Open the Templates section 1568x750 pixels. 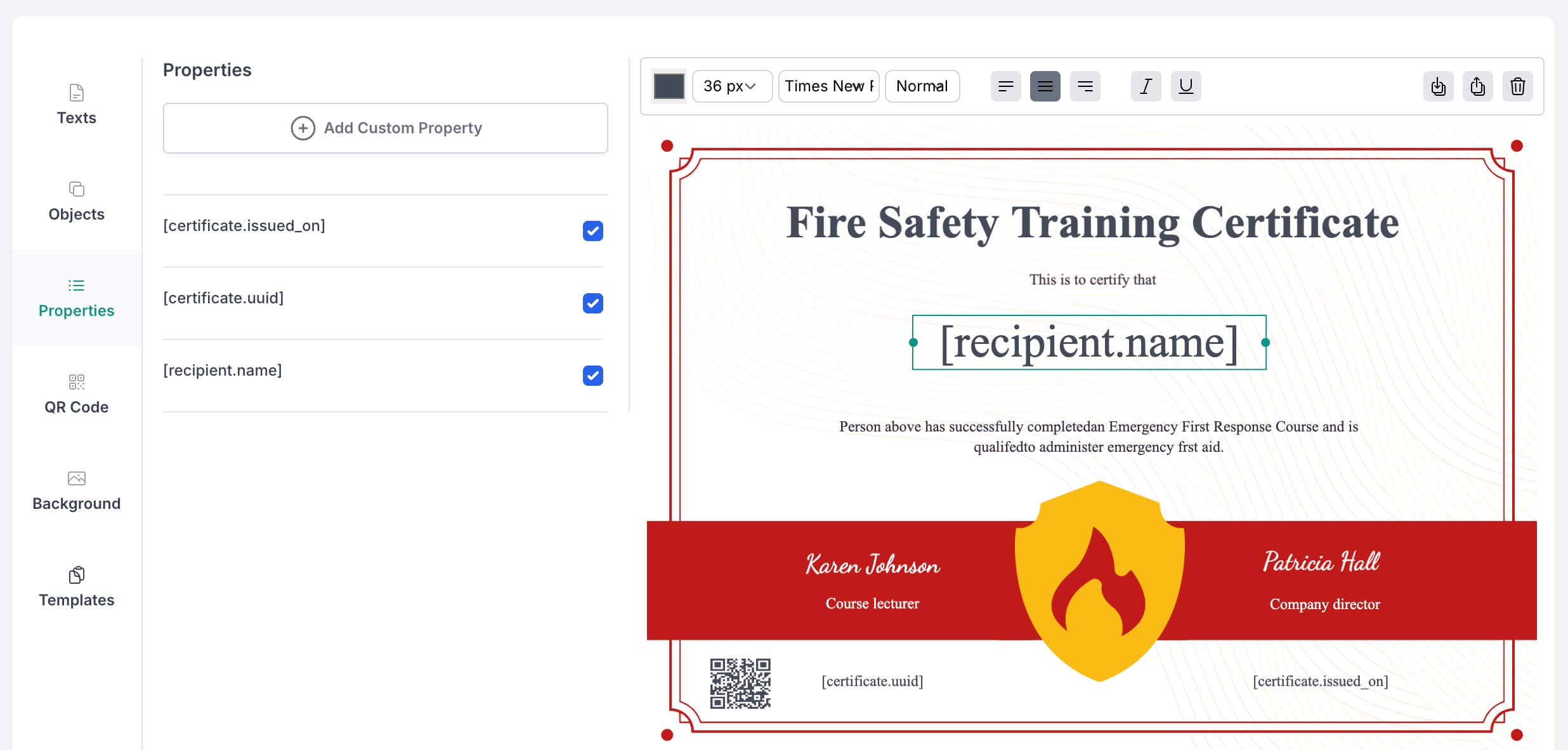pyautogui.click(x=76, y=588)
